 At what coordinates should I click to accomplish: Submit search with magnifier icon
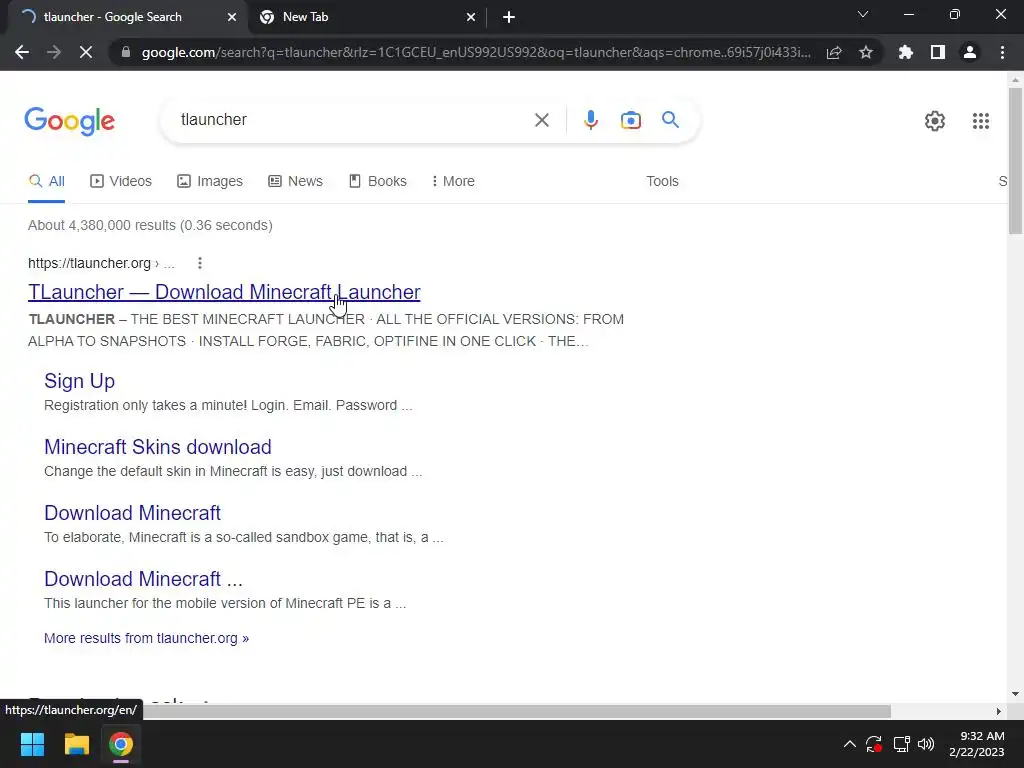pyautogui.click(x=670, y=120)
